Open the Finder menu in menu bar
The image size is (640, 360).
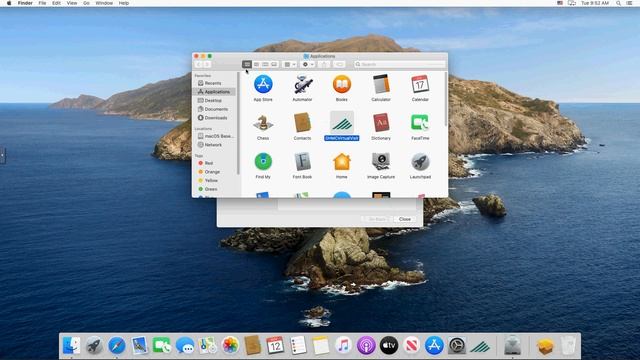[x=25, y=3]
